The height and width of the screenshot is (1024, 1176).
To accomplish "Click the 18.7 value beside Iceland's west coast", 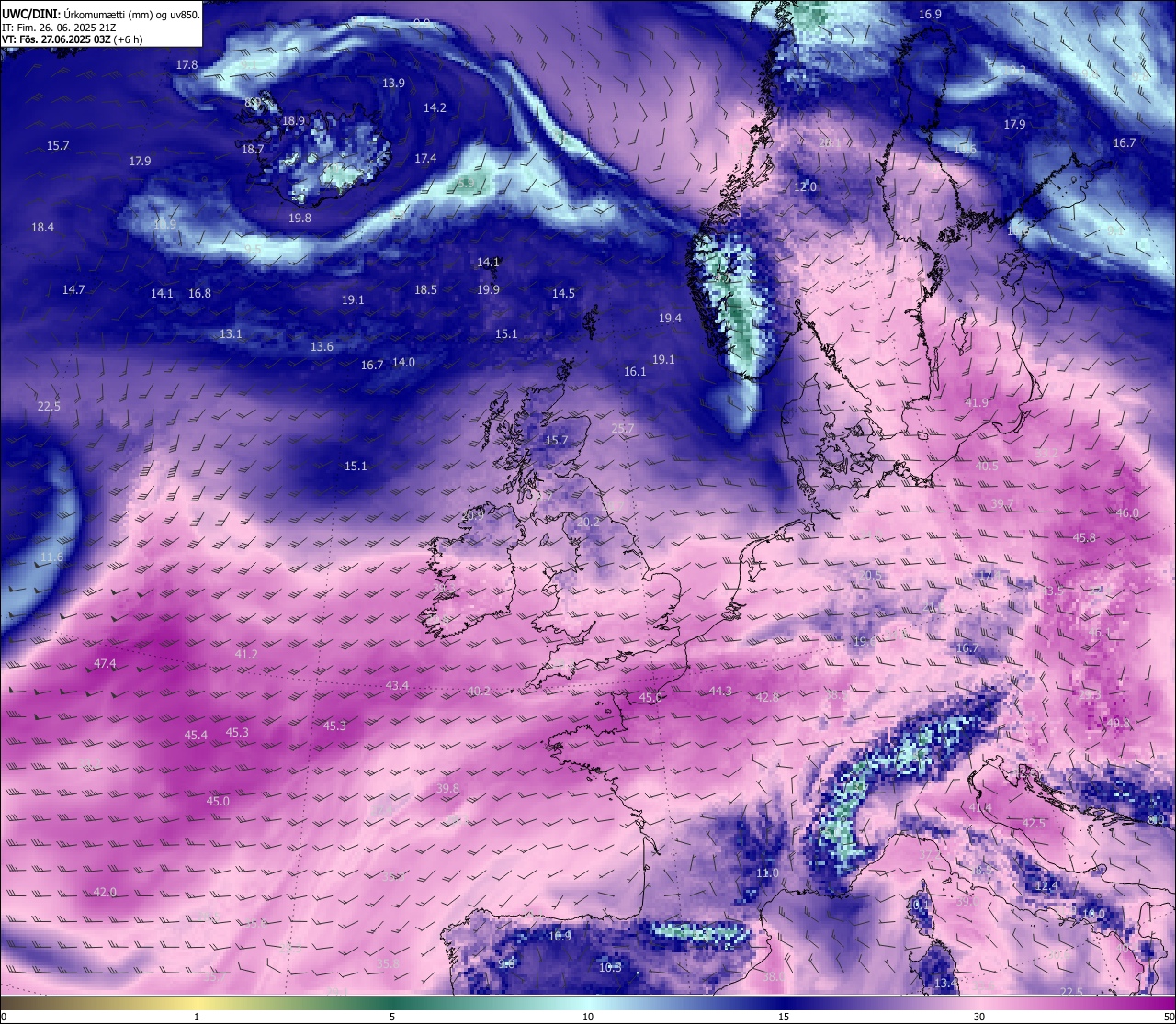I will click(x=253, y=150).
